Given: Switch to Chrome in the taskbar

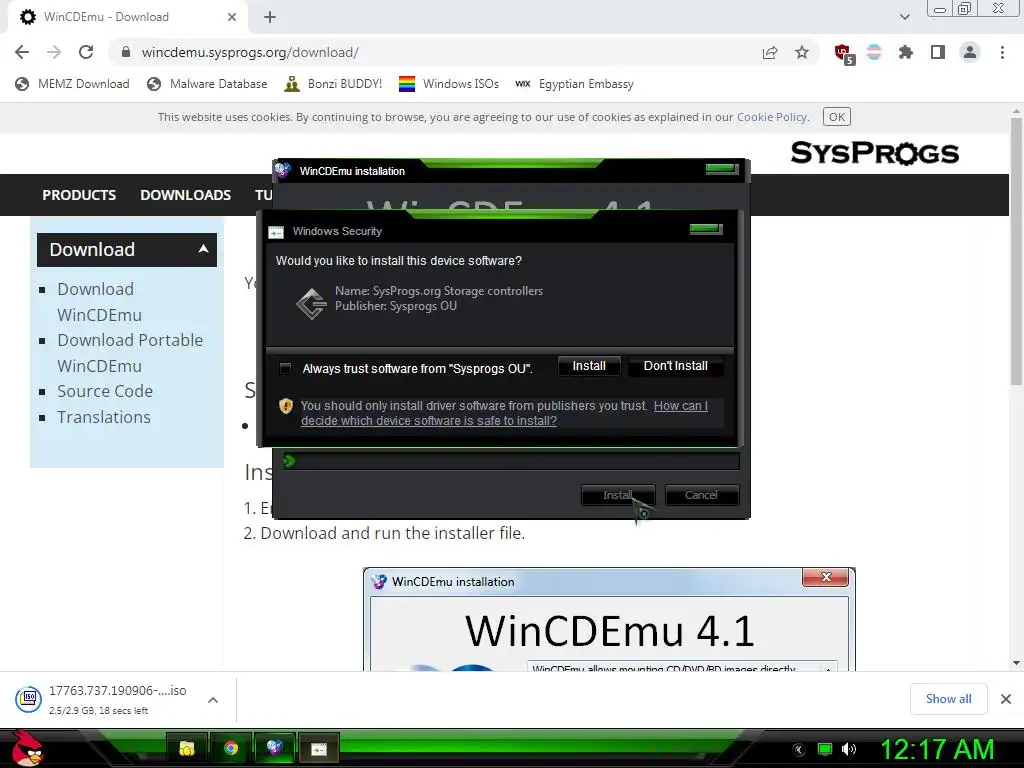Looking at the screenshot, I should click(x=231, y=748).
